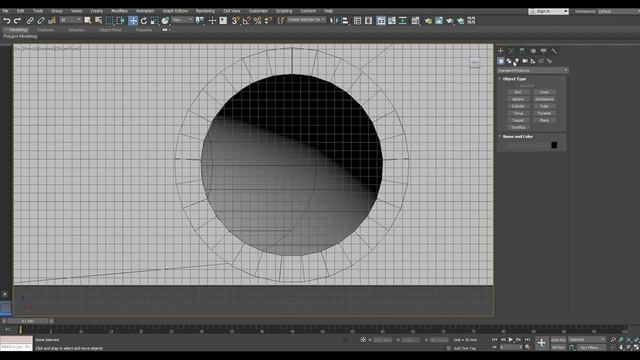Open the Create Selection Set dropdown
Screen dimensions: 640x360
tap(306, 20)
